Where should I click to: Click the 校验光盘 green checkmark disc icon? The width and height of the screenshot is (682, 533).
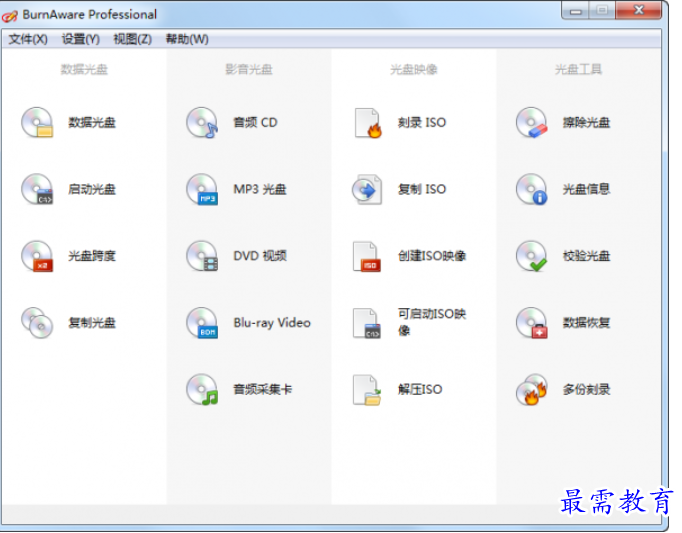click(x=532, y=256)
